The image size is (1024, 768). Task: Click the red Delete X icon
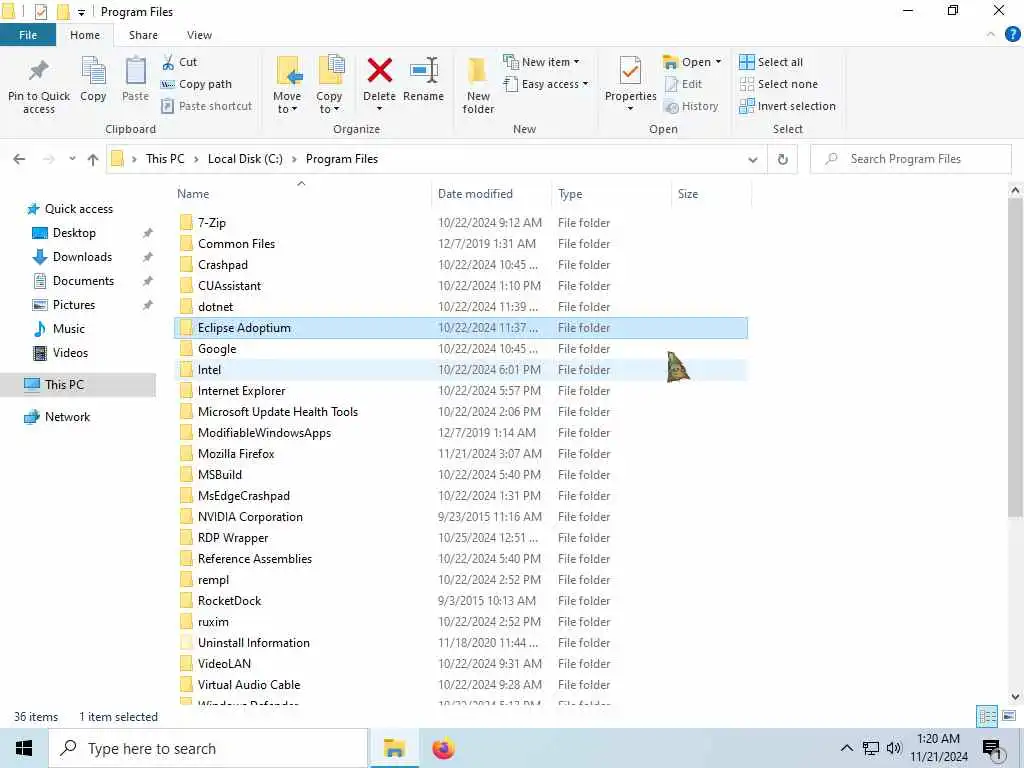379,71
